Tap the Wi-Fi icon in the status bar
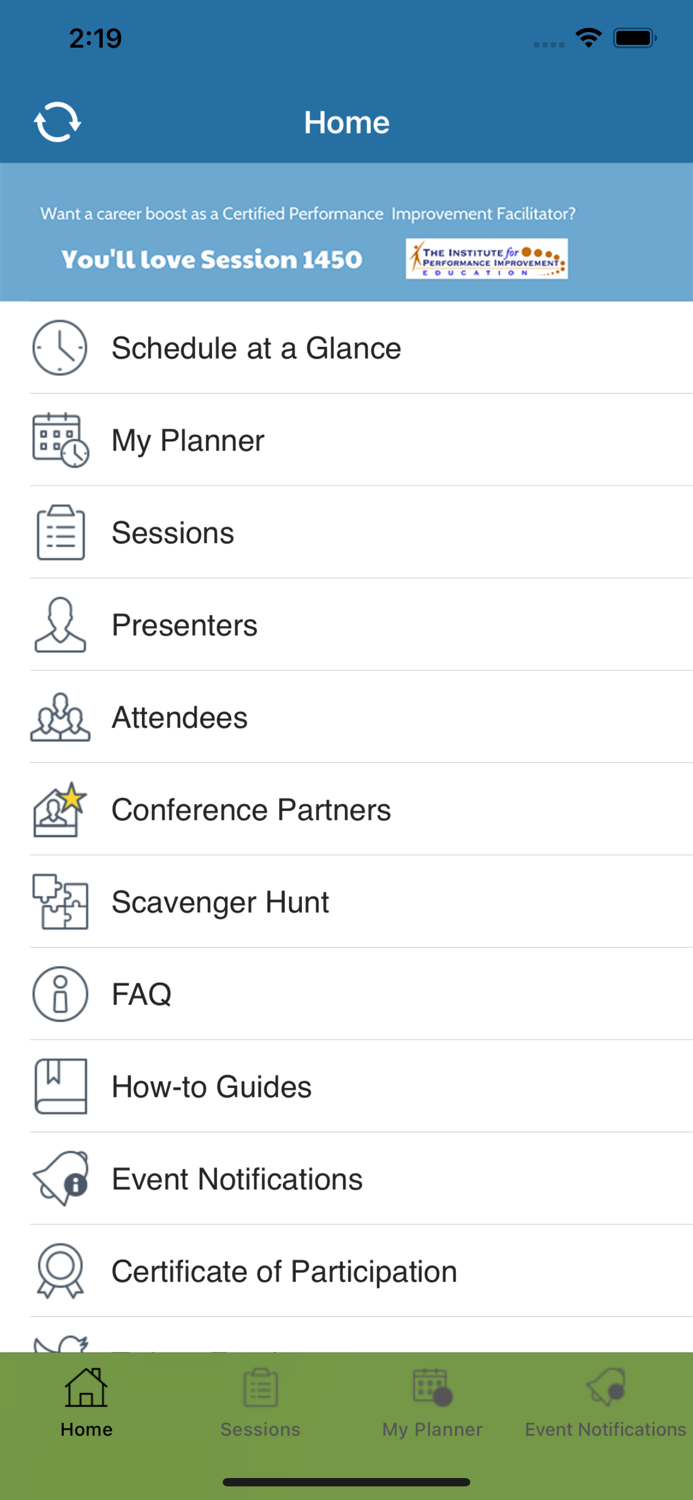This screenshot has height=1500, width=693. (x=588, y=38)
